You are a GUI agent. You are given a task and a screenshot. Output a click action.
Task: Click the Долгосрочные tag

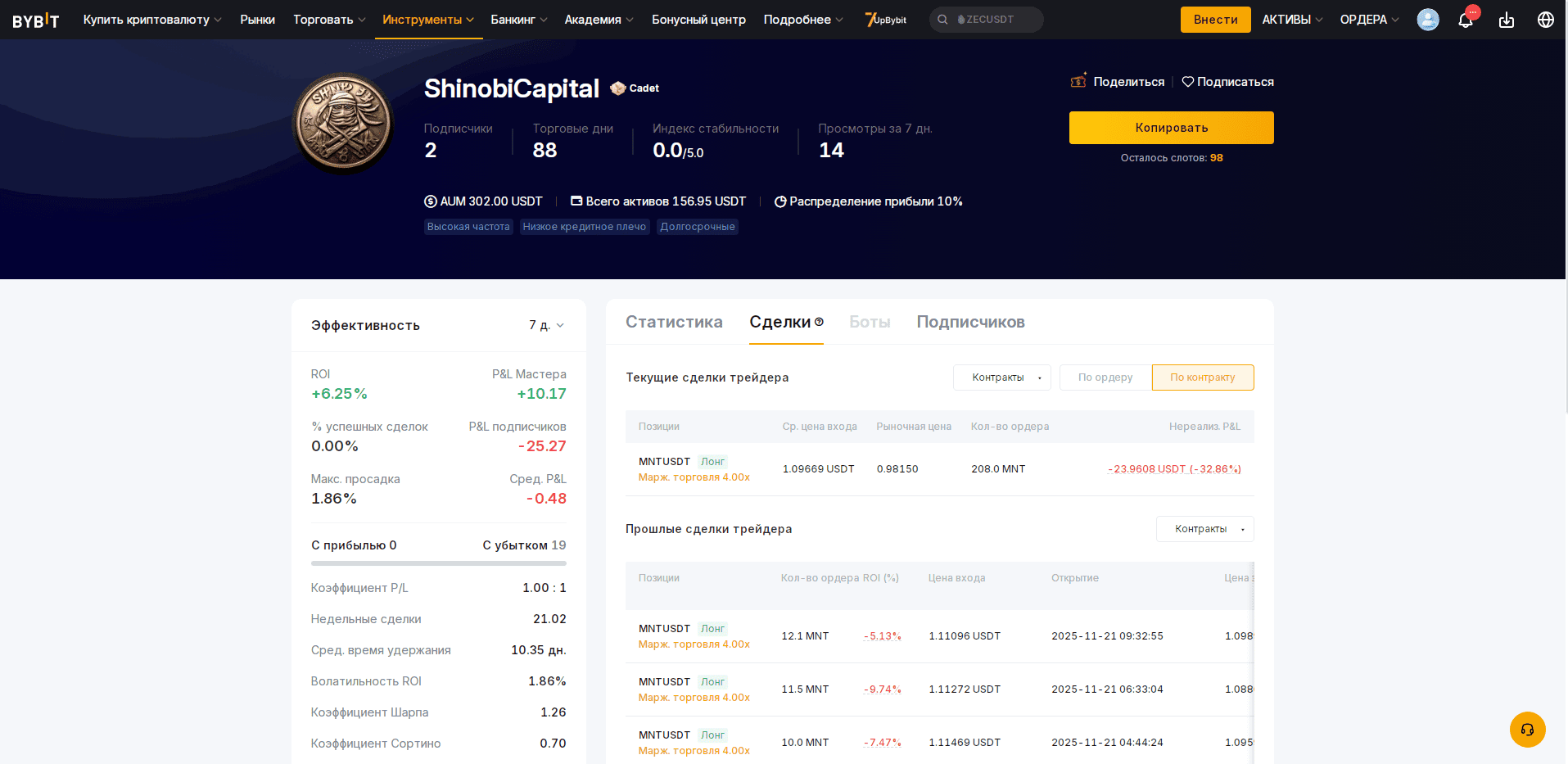pyautogui.click(x=698, y=227)
